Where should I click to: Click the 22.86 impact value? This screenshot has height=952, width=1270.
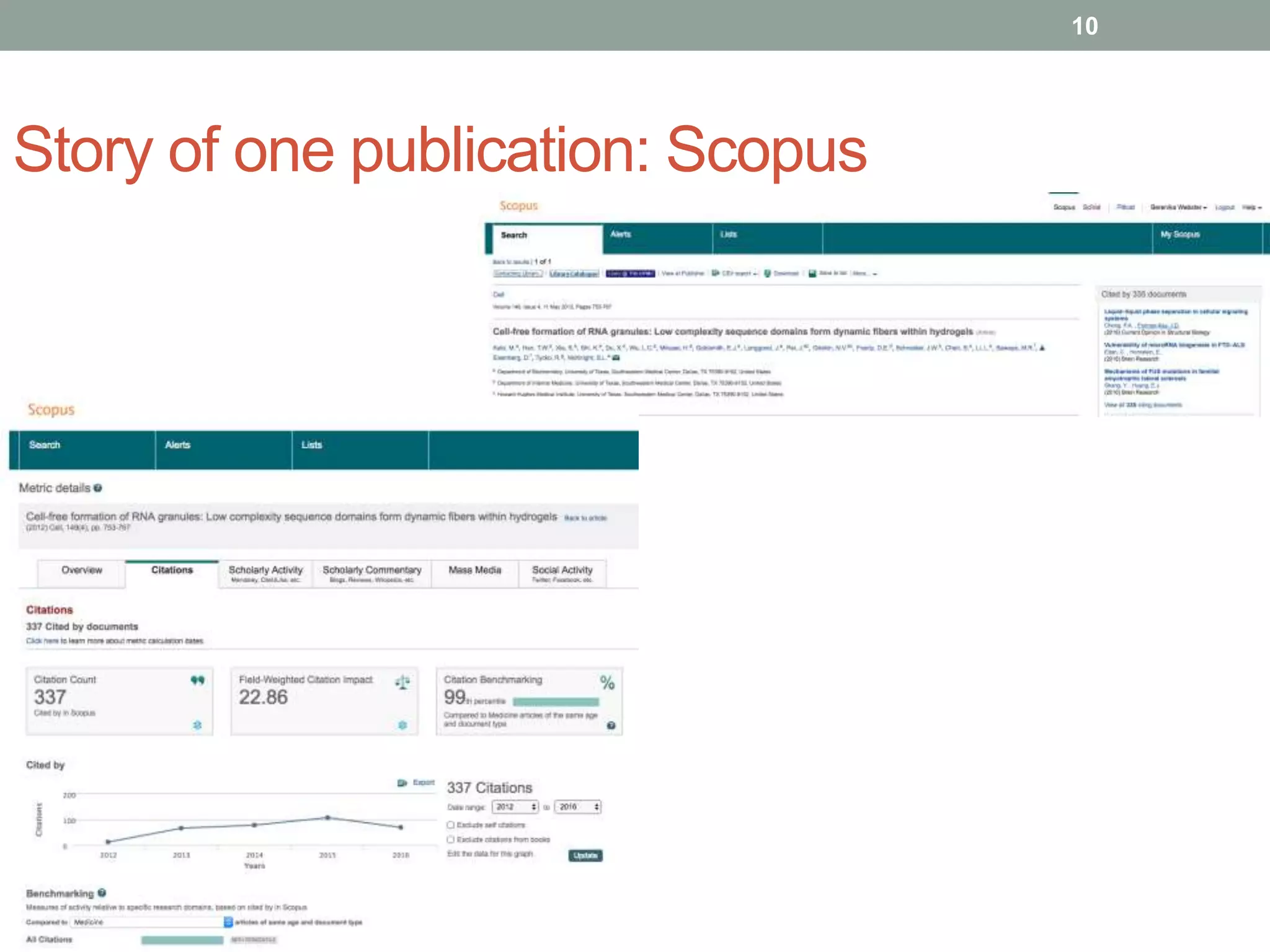[x=263, y=697]
